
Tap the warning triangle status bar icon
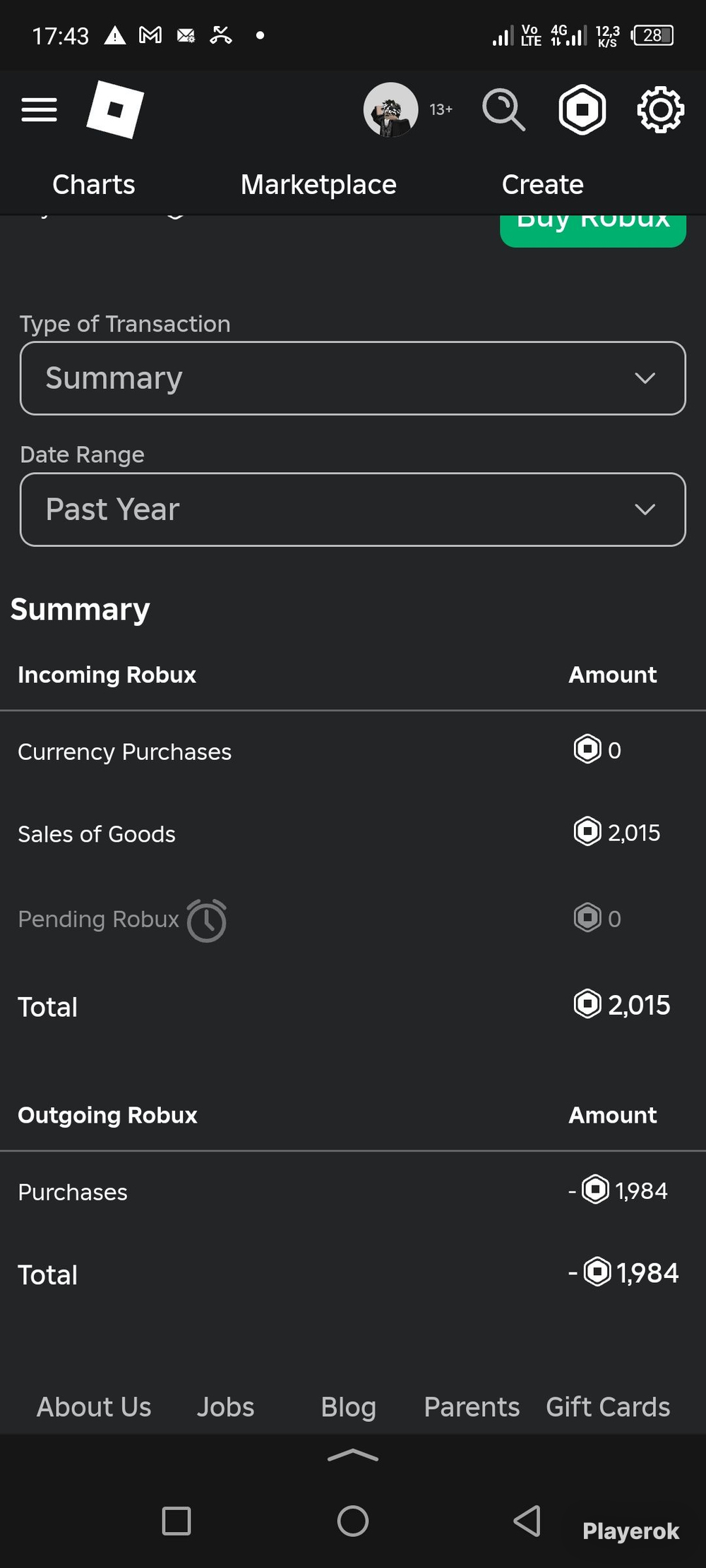(115, 35)
